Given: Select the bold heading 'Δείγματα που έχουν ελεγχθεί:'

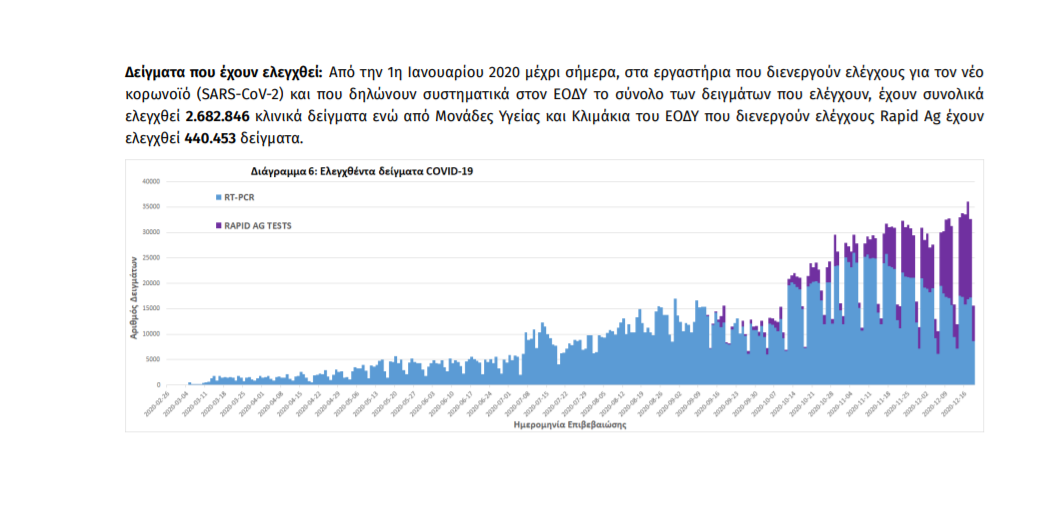Looking at the screenshot, I should pyautogui.click(x=223, y=73).
